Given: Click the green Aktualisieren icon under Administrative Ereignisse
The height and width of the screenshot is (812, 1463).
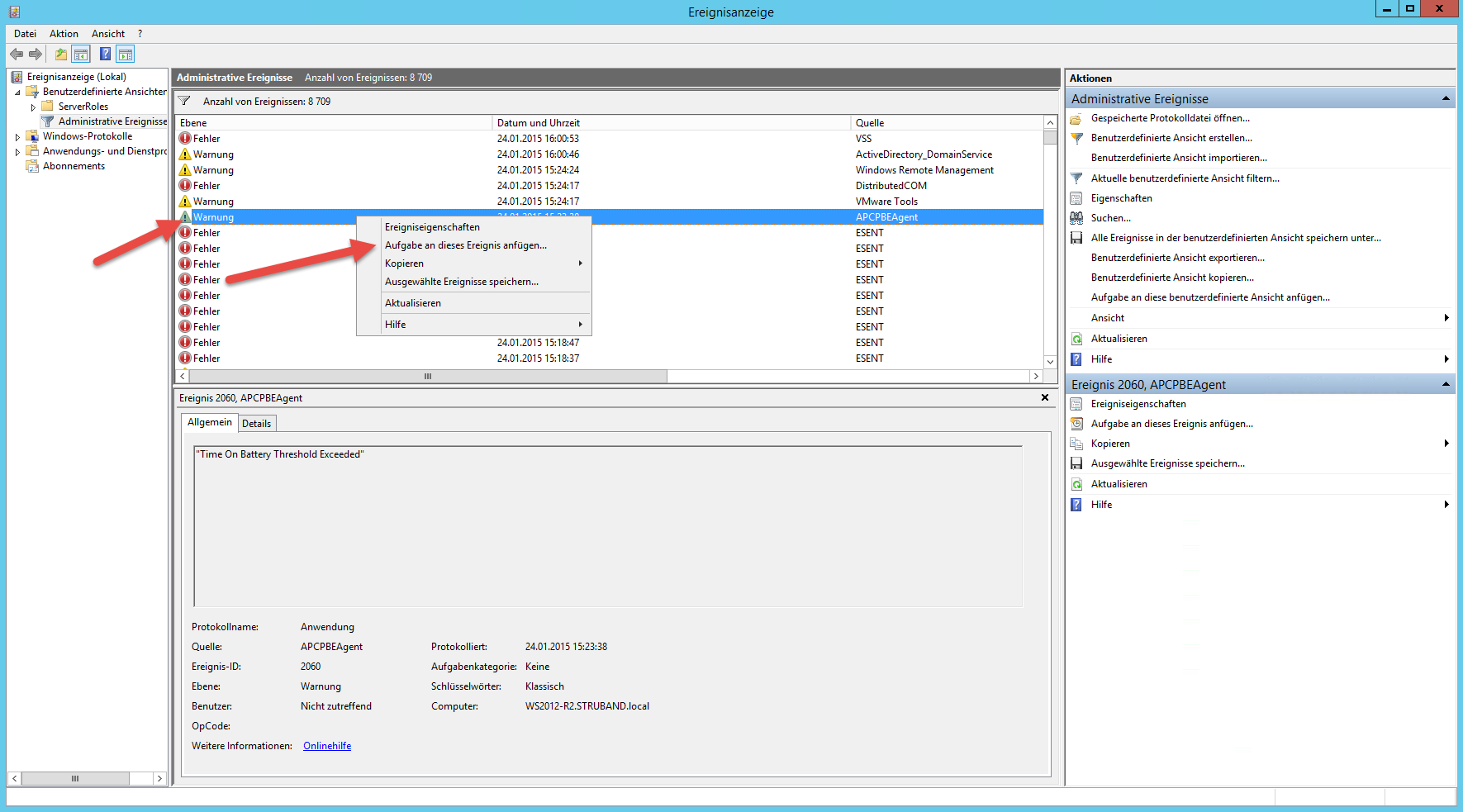Looking at the screenshot, I should click(1076, 339).
